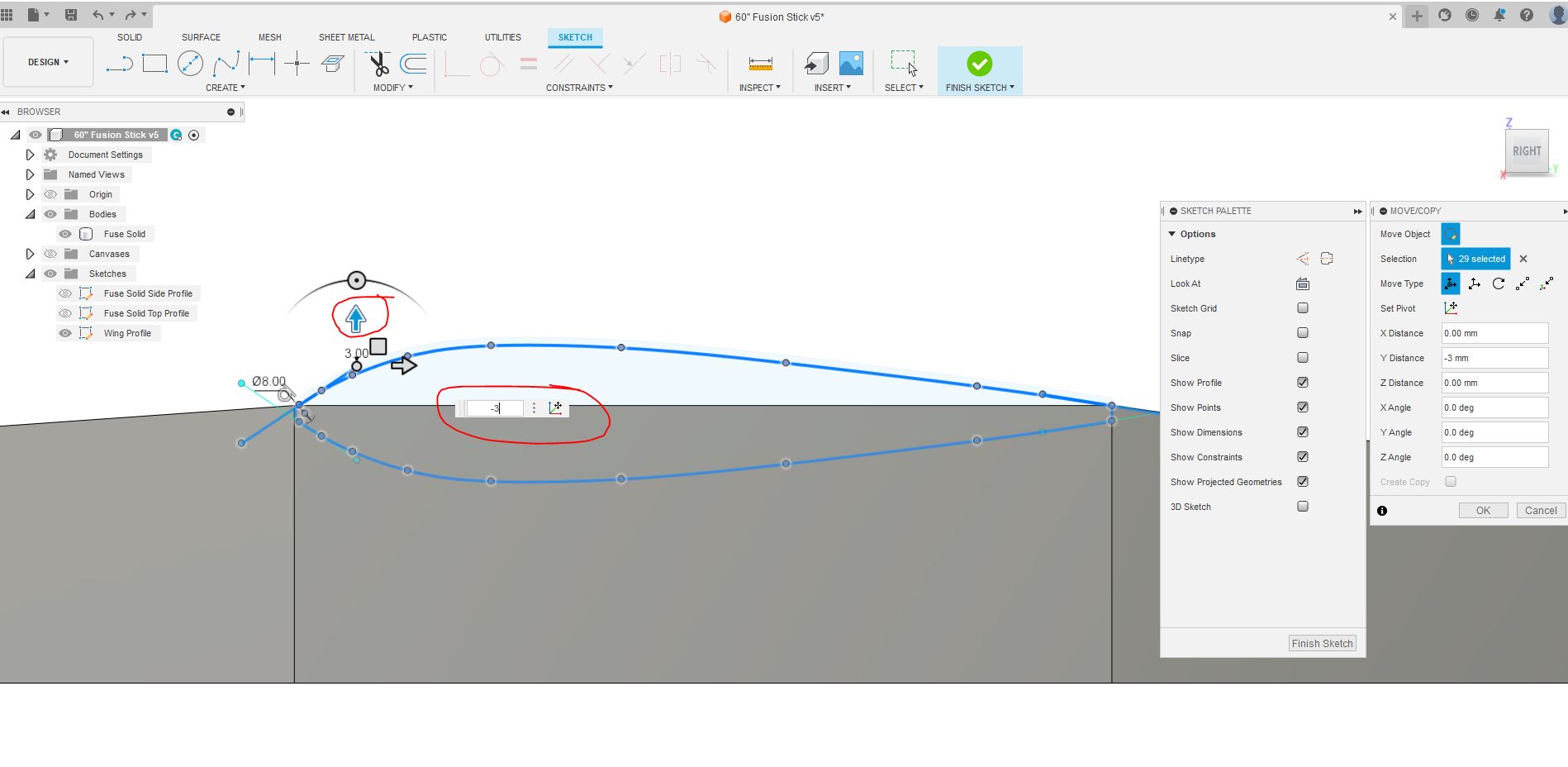Click the Look At icon

(1303, 283)
